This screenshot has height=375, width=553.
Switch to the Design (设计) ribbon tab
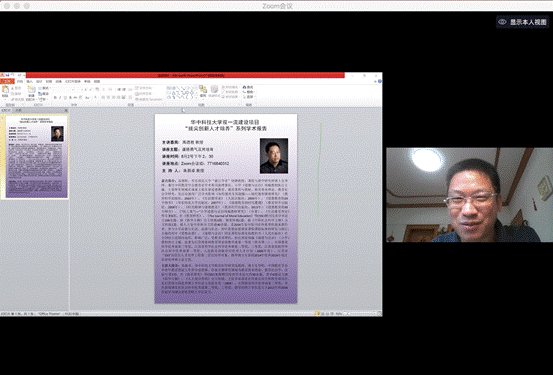coord(39,81)
